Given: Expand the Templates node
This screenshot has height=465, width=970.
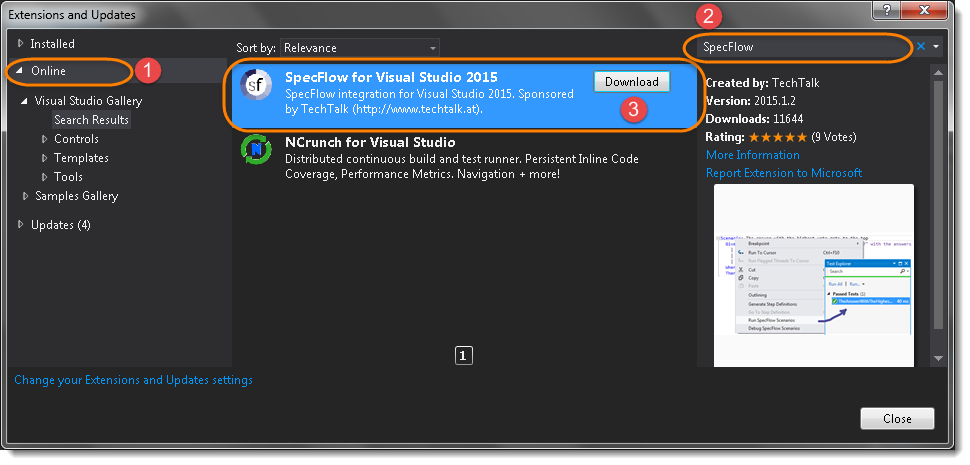Looking at the screenshot, I should [x=44, y=158].
